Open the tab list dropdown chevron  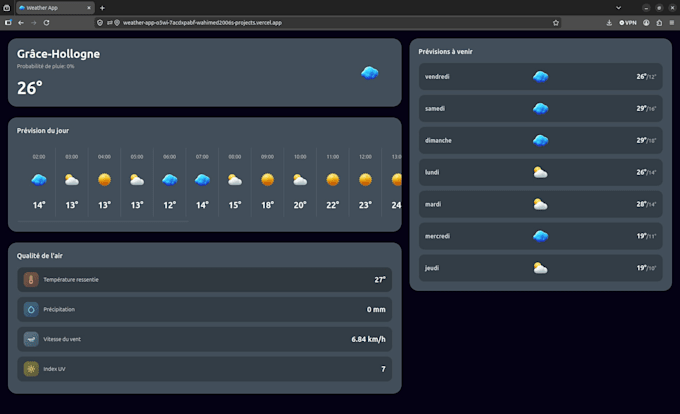pos(618,8)
